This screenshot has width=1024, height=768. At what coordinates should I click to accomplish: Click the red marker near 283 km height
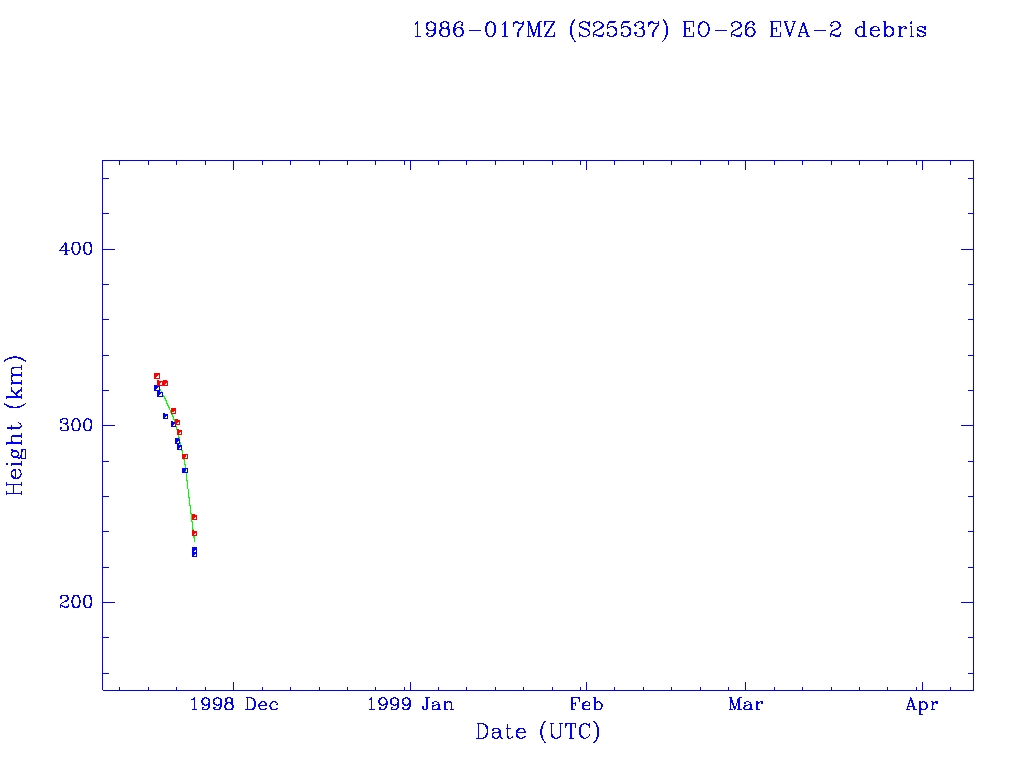[x=185, y=456]
